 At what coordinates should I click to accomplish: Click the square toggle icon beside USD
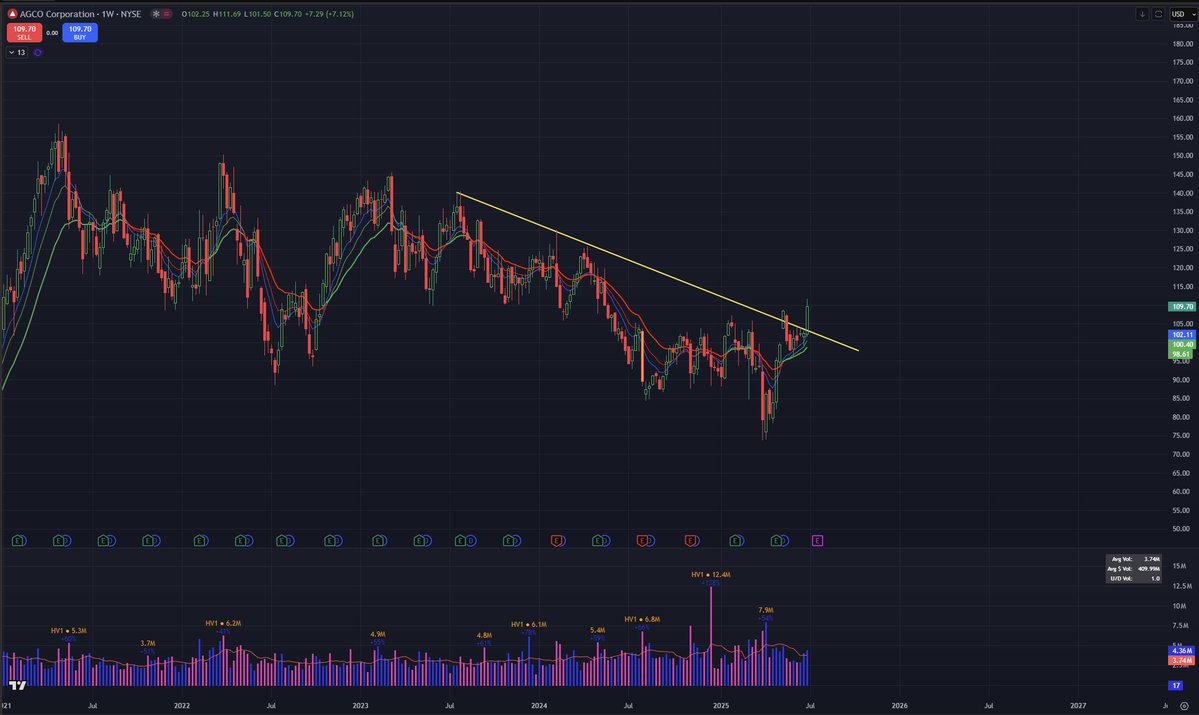[x=1158, y=14]
